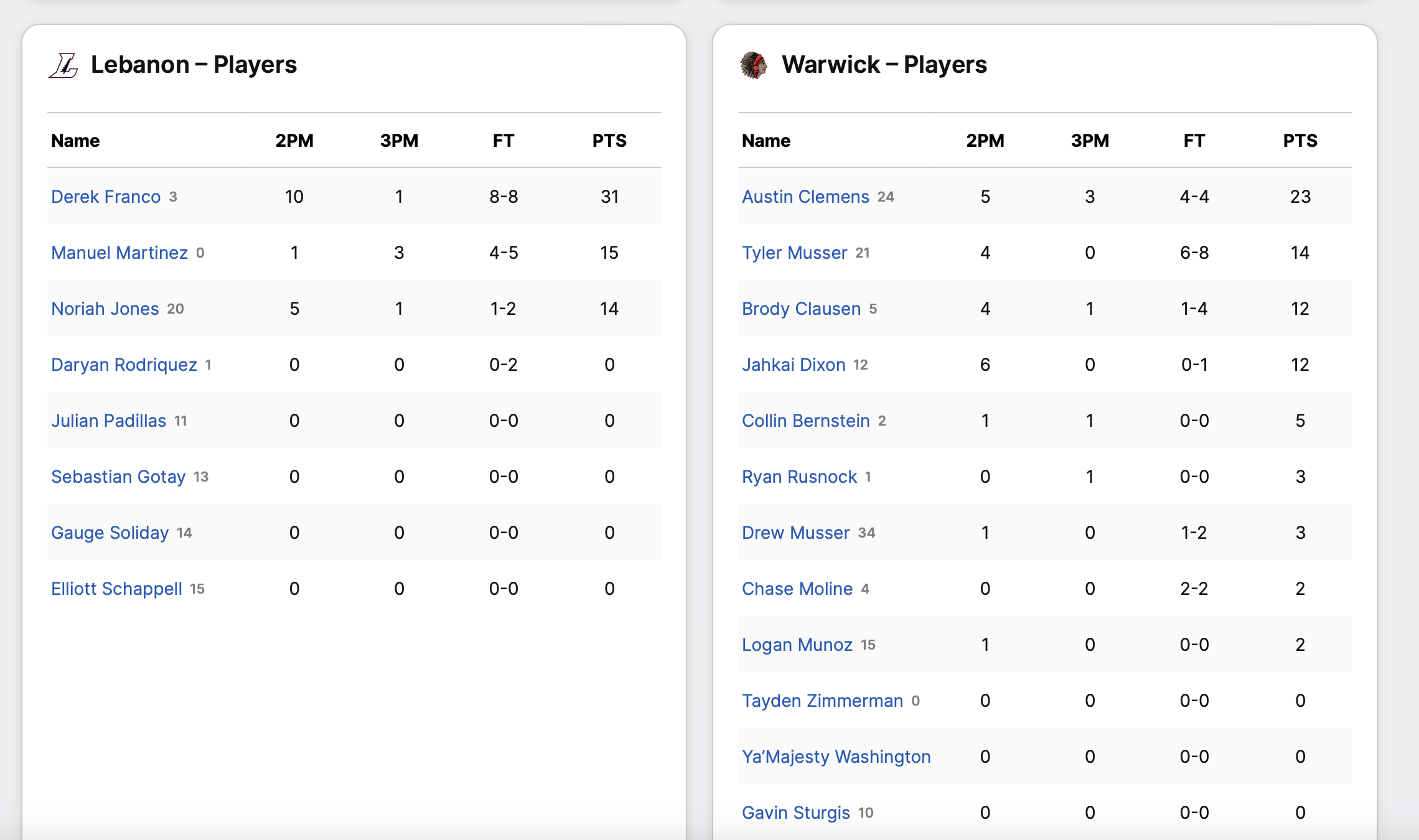This screenshot has width=1419, height=840.
Task: Click Jahkai Dixon's name
Action: (x=794, y=365)
